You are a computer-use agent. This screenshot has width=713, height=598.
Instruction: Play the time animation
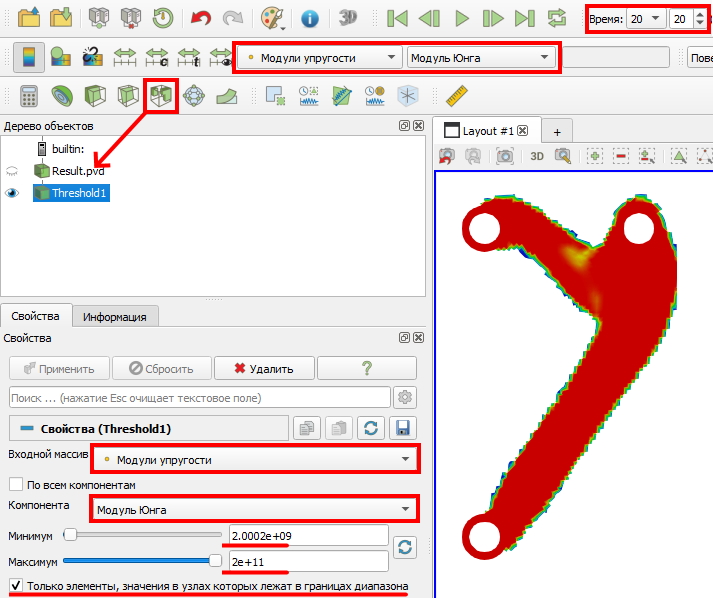coord(462,18)
